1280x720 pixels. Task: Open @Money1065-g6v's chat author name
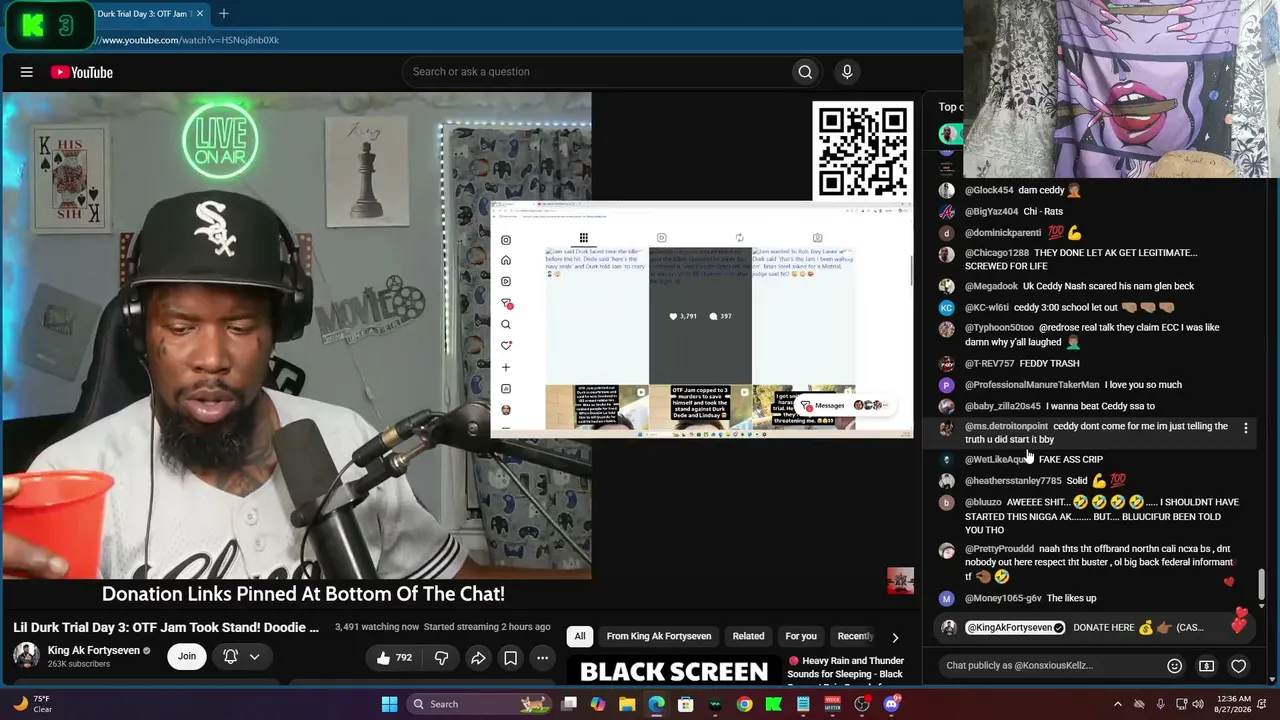[1003, 598]
